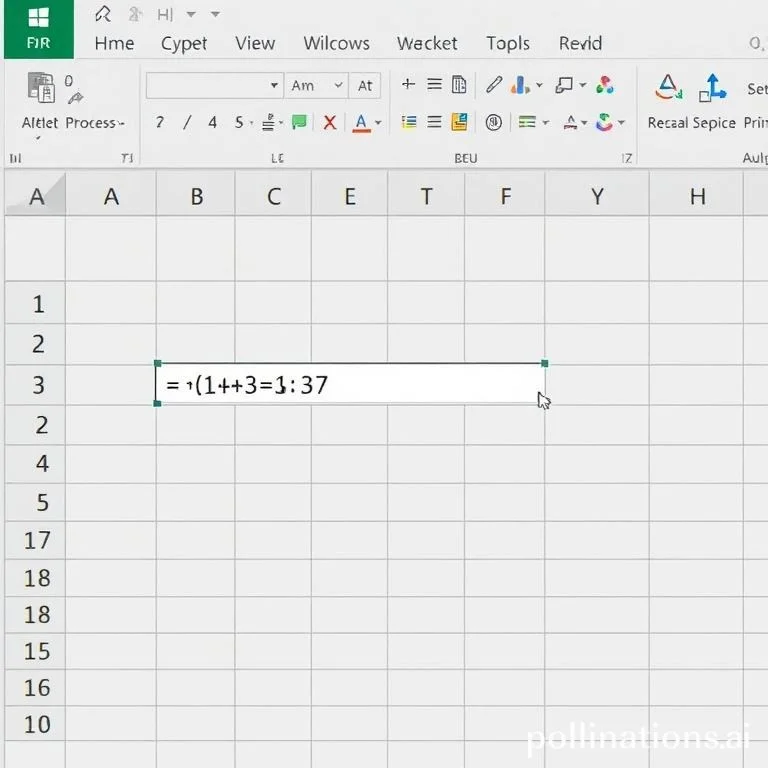This screenshot has width=768, height=768.
Task: Select row header 15
Action: tap(35, 651)
